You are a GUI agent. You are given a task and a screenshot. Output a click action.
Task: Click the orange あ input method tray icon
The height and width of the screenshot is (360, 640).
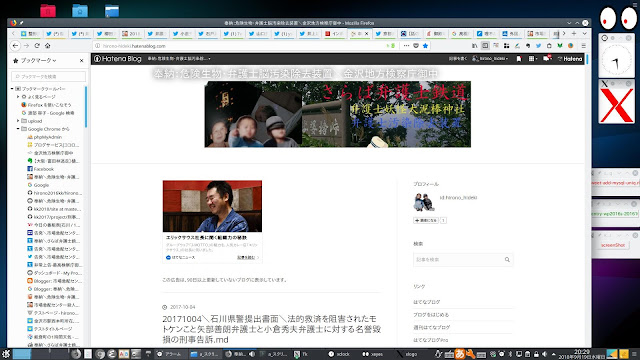point(460,354)
